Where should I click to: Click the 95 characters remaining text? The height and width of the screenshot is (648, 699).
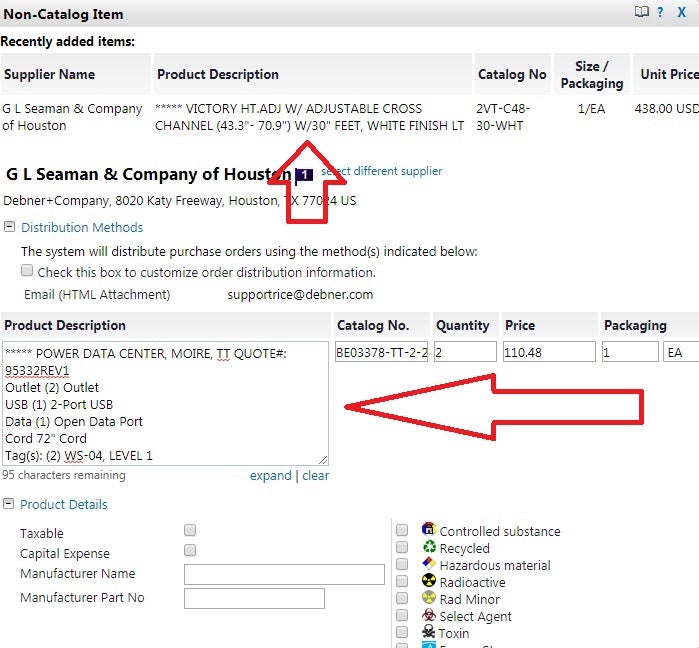(x=64, y=475)
